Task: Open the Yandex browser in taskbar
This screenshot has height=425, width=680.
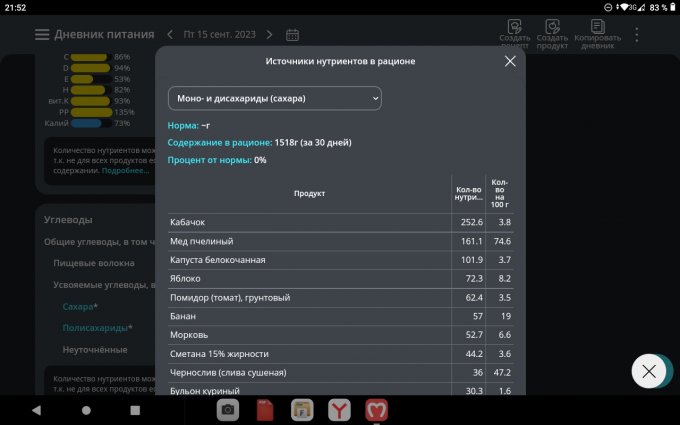Action: pyautogui.click(x=339, y=409)
